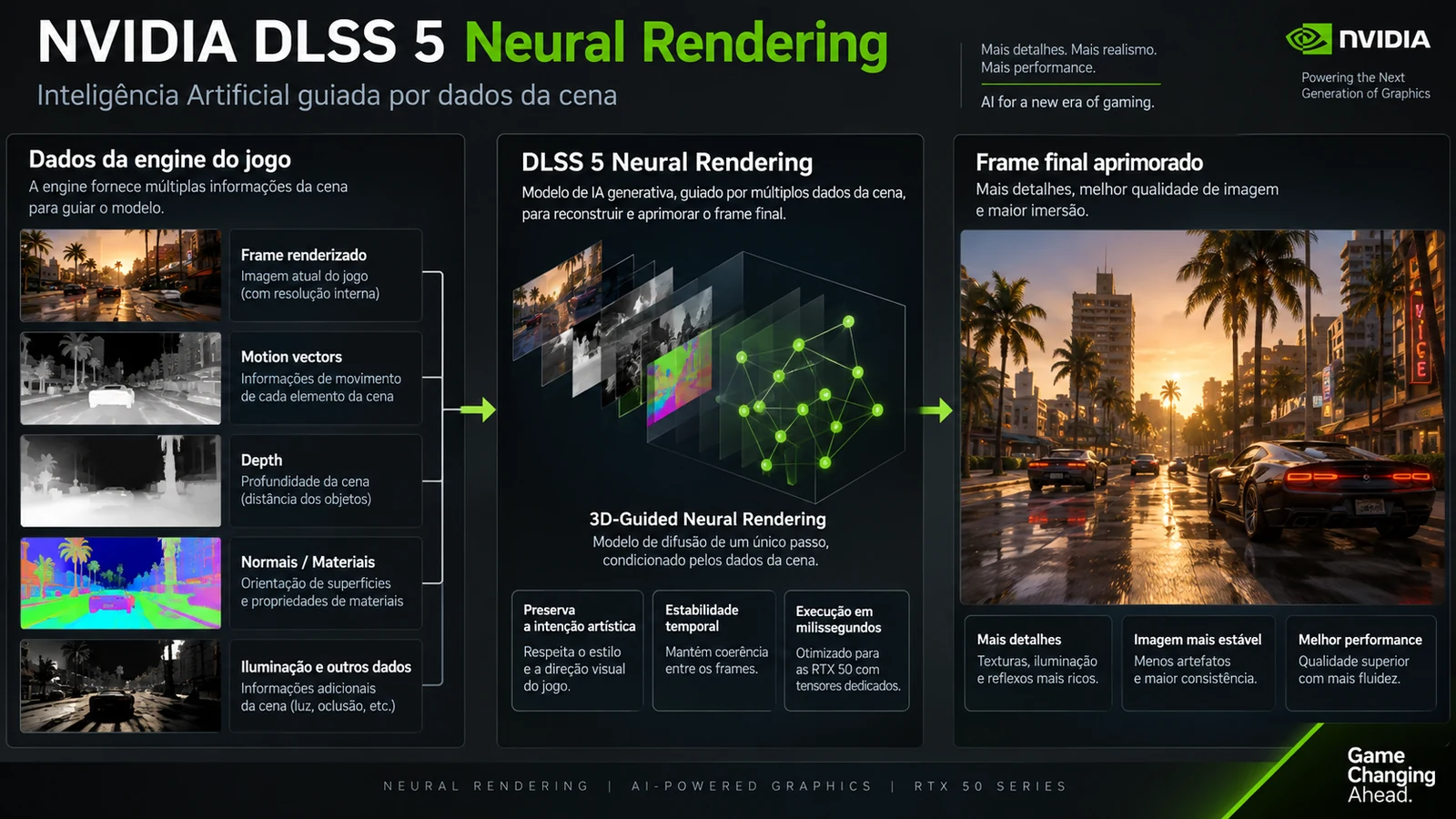This screenshot has height=819, width=1456.
Task: Select the 'Depth' label
Action: tap(261, 460)
